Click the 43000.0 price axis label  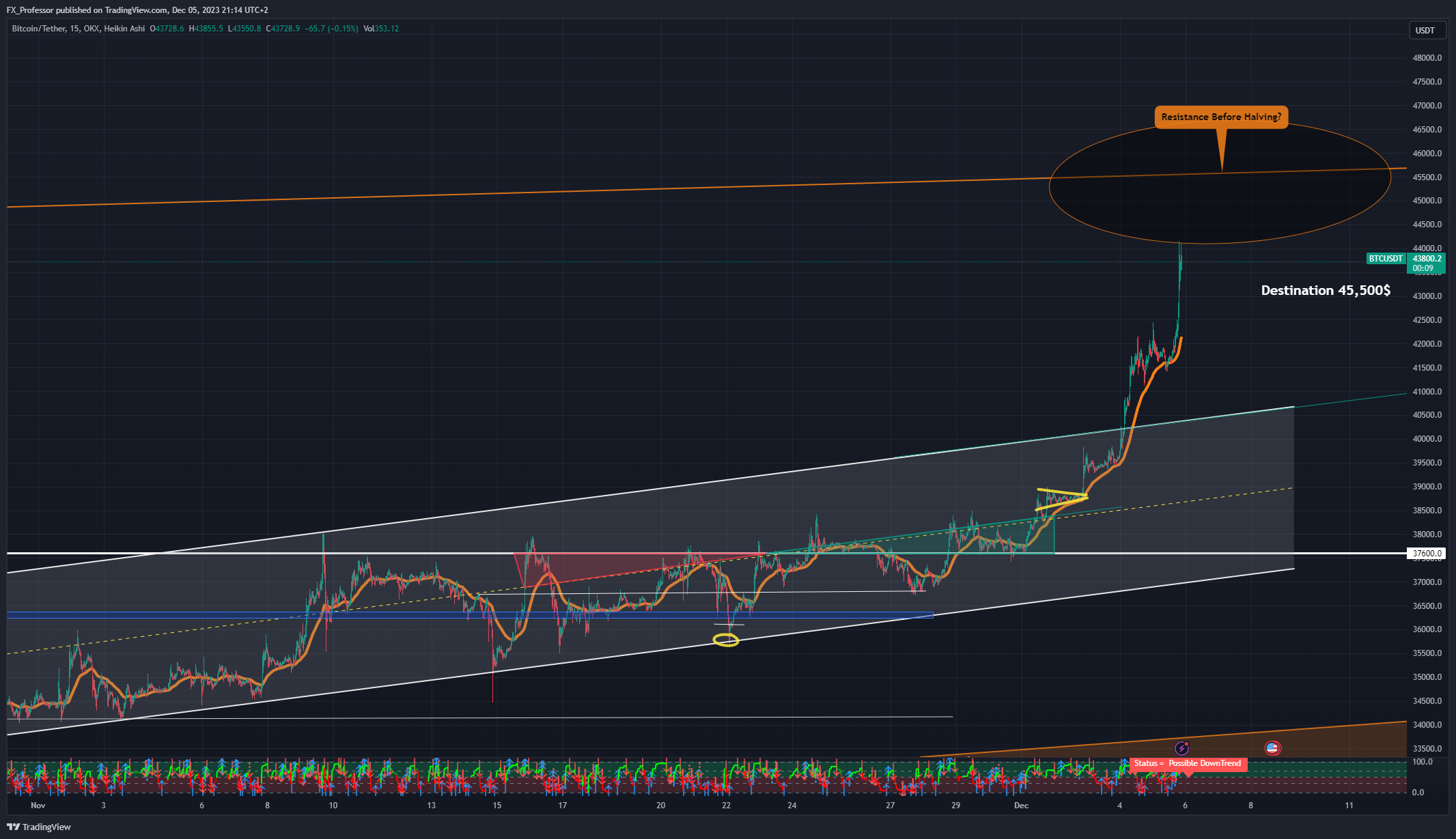(1427, 296)
